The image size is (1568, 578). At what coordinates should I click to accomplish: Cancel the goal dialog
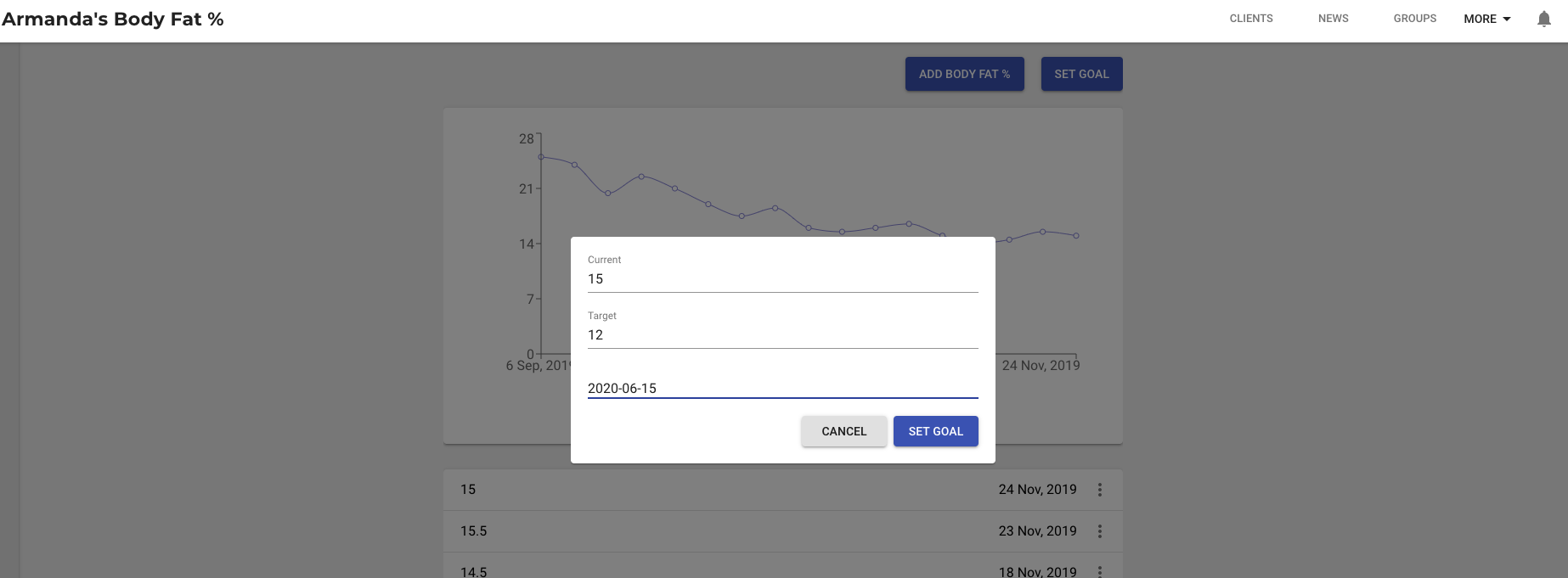click(x=844, y=431)
